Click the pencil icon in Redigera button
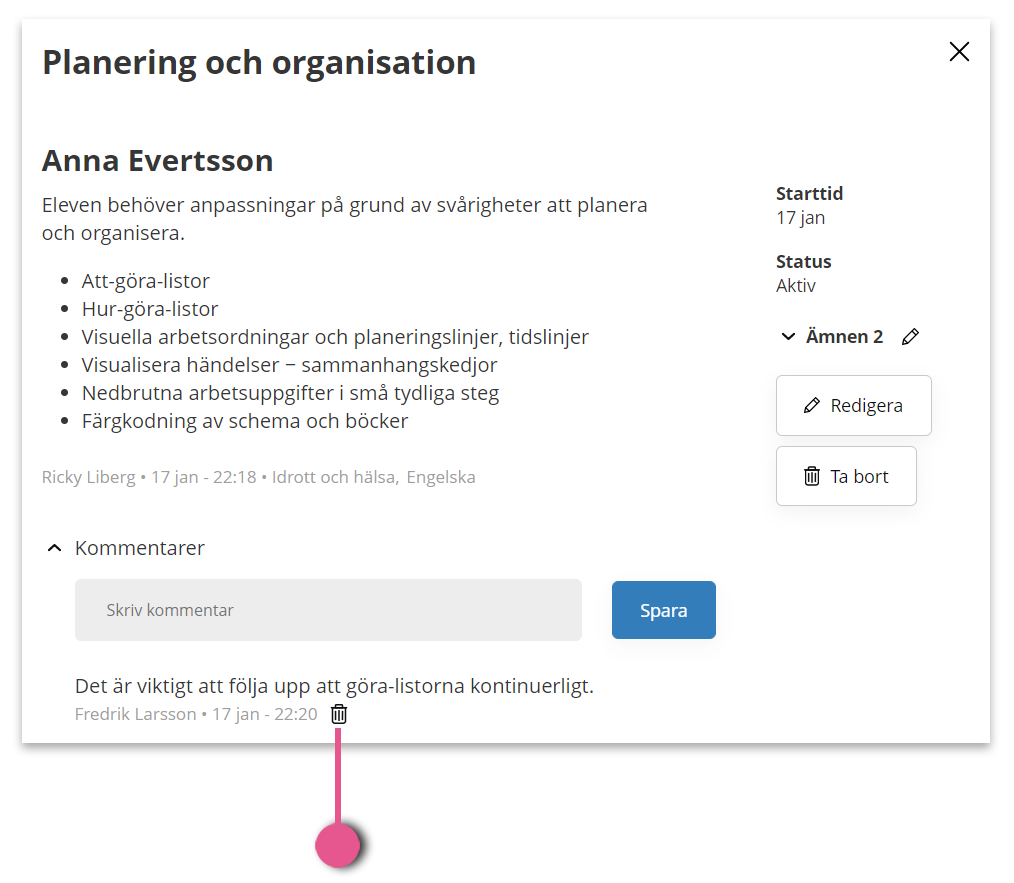The height and width of the screenshot is (883, 1014). coord(812,406)
